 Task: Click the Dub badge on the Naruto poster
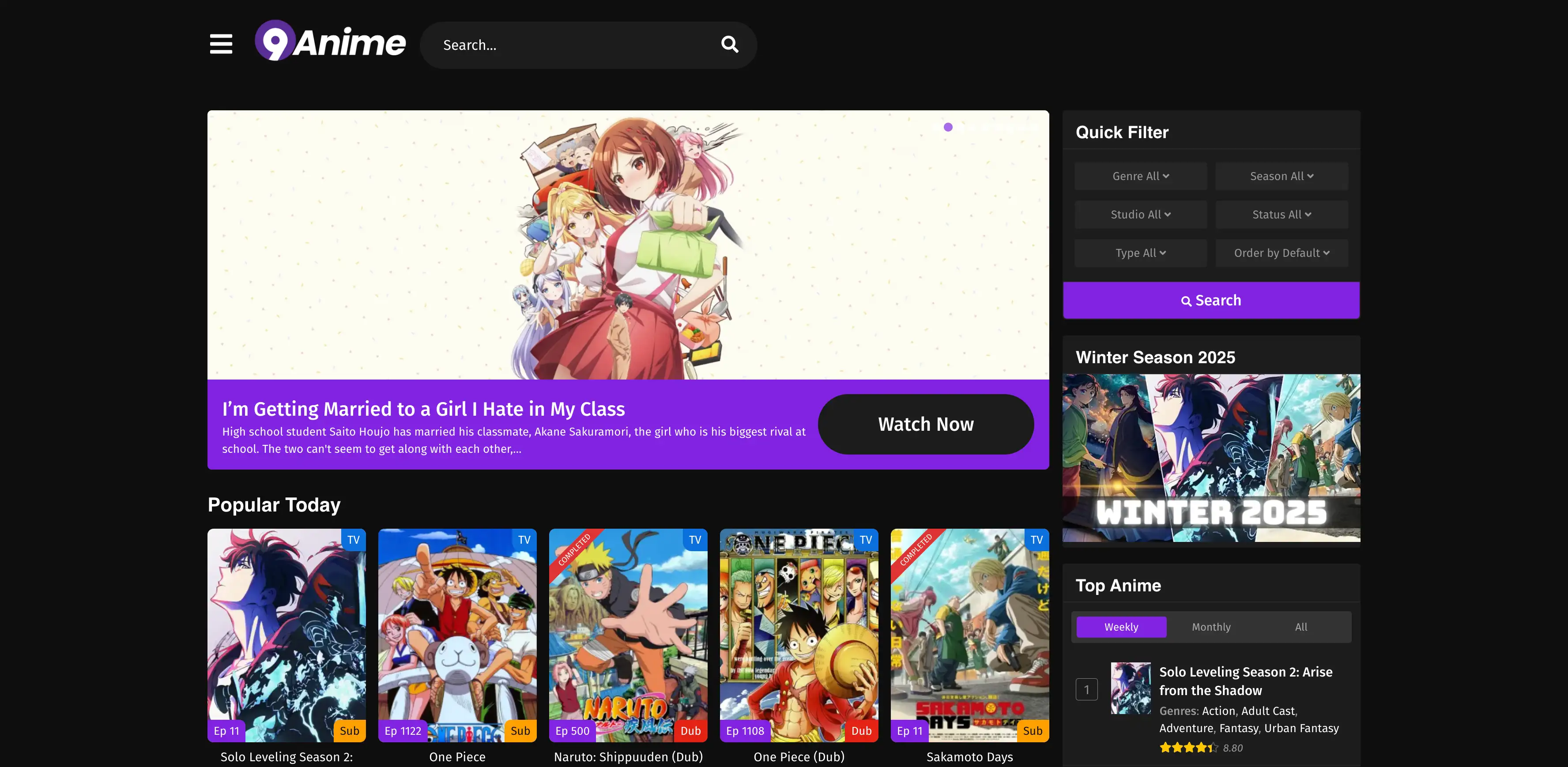pyautogui.click(x=690, y=730)
